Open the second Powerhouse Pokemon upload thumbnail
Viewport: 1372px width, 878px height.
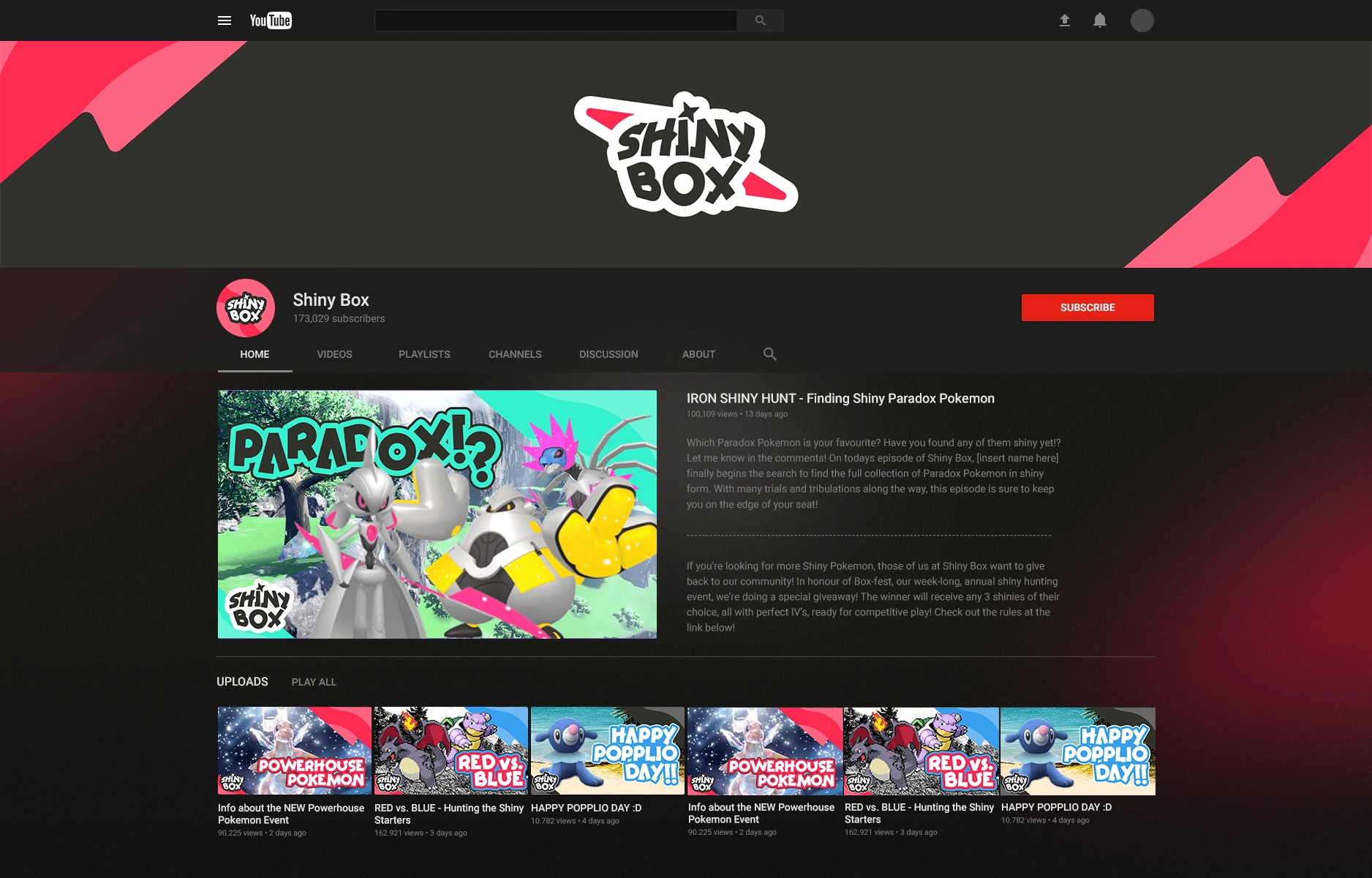(x=765, y=751)
